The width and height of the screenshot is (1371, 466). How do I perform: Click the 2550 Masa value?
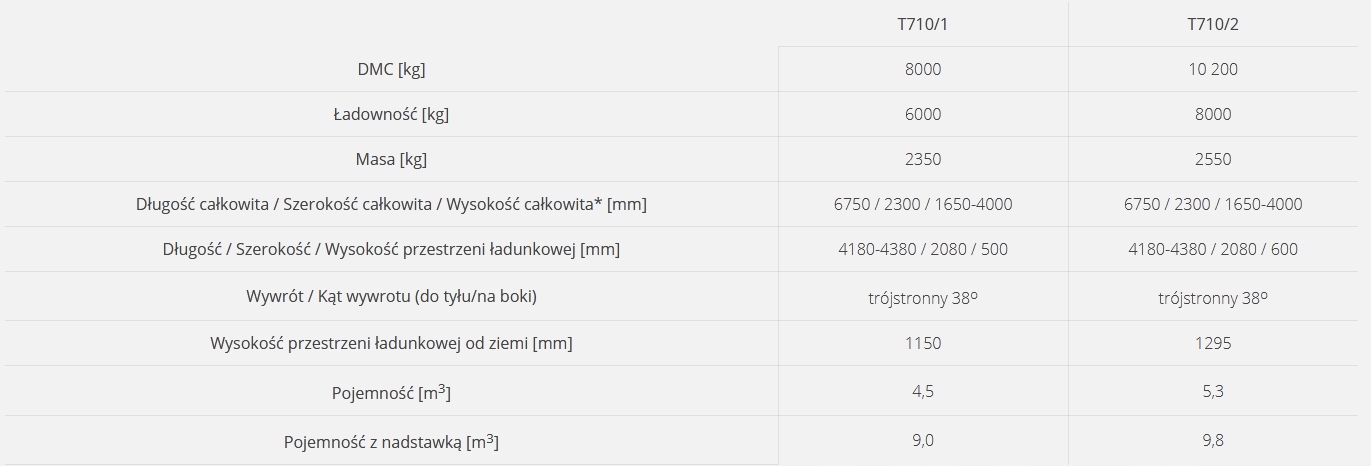(1212, 159)
